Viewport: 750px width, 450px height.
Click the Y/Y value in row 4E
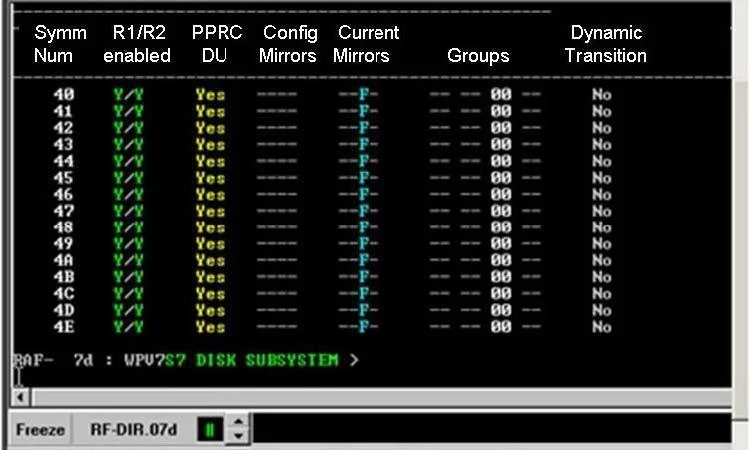[x=128, y=327]
